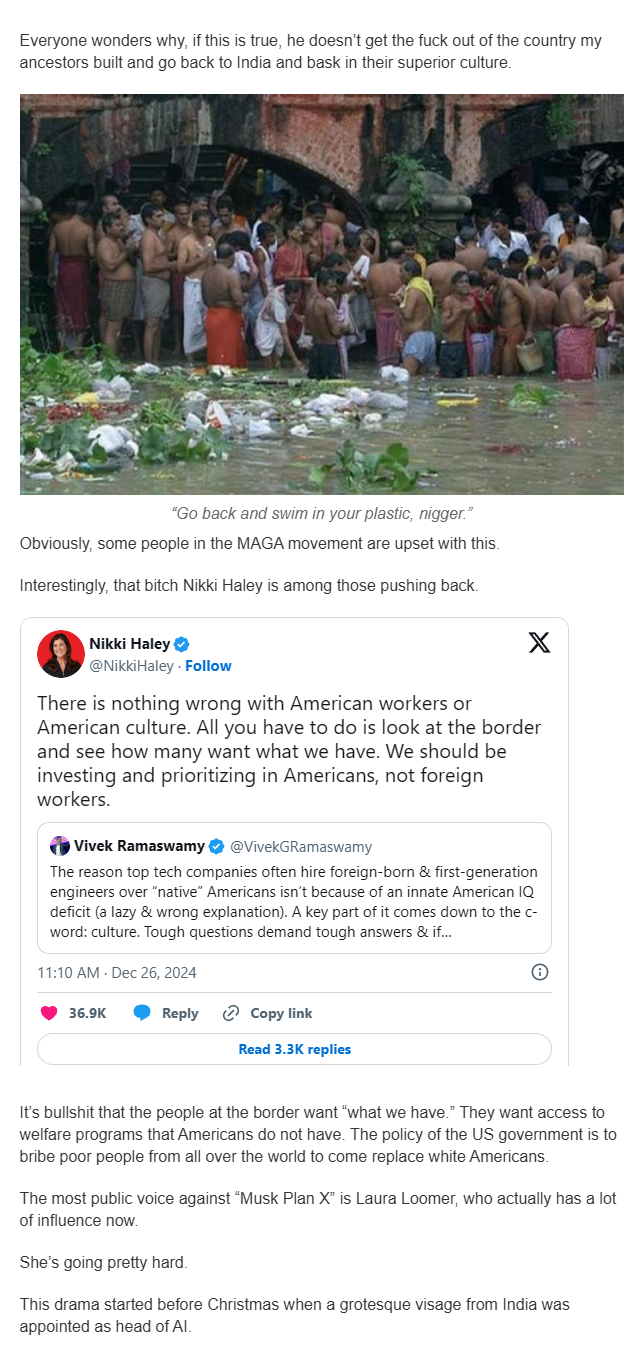The height and width of the screenshot is (1358, 644).
Task: Click the article photo above the tweet
Action: (321, 294)
